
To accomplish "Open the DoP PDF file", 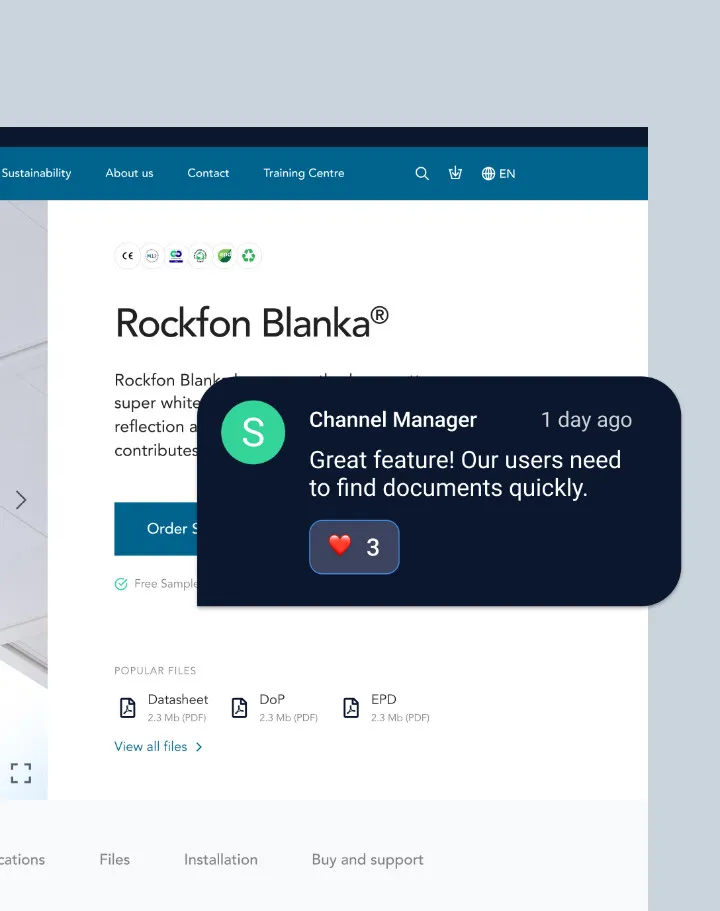I will coord(274,708).
